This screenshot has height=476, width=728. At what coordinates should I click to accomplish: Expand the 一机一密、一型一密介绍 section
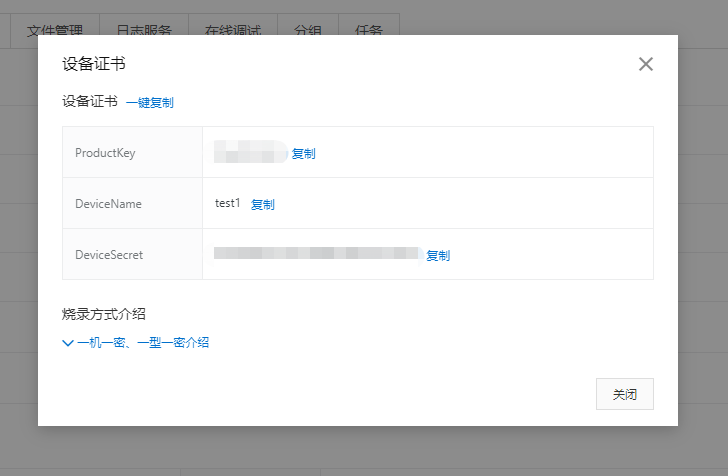[x=136, y=343]
